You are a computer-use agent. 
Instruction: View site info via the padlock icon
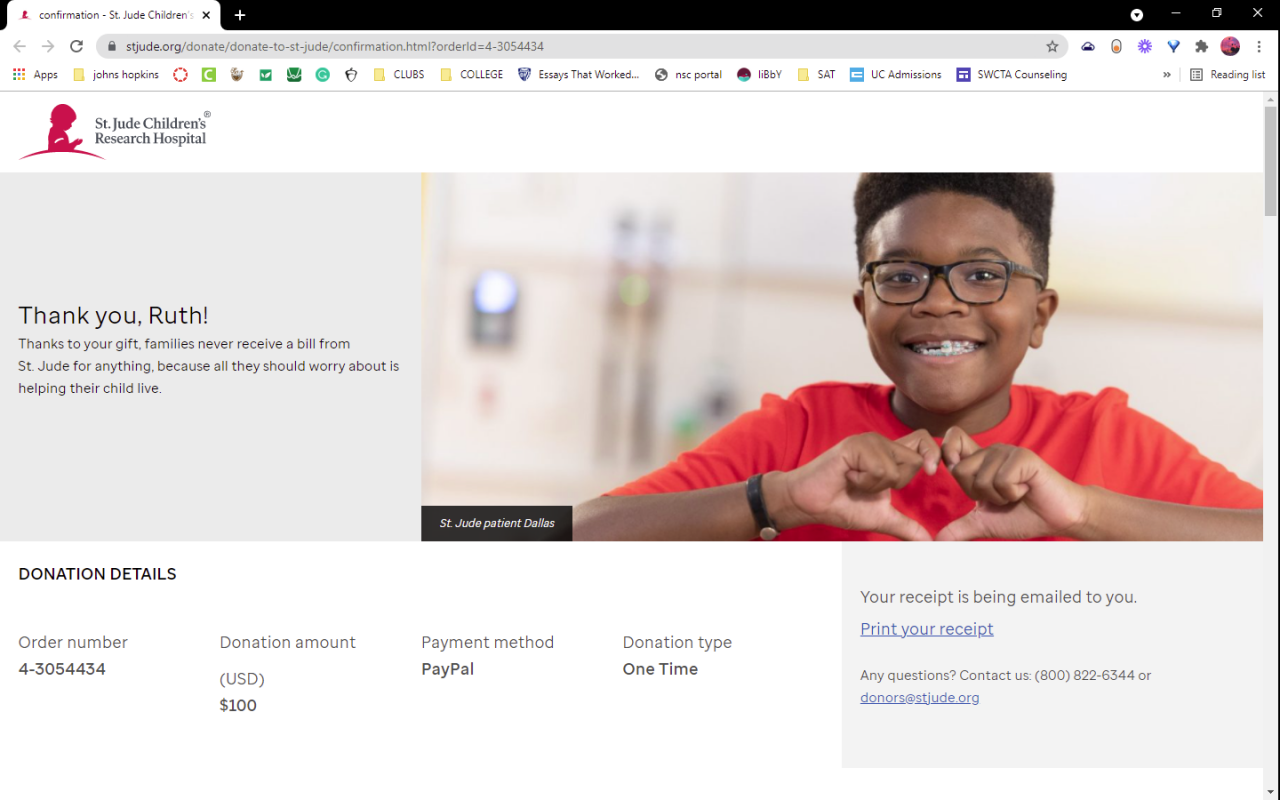pos(111,46)
